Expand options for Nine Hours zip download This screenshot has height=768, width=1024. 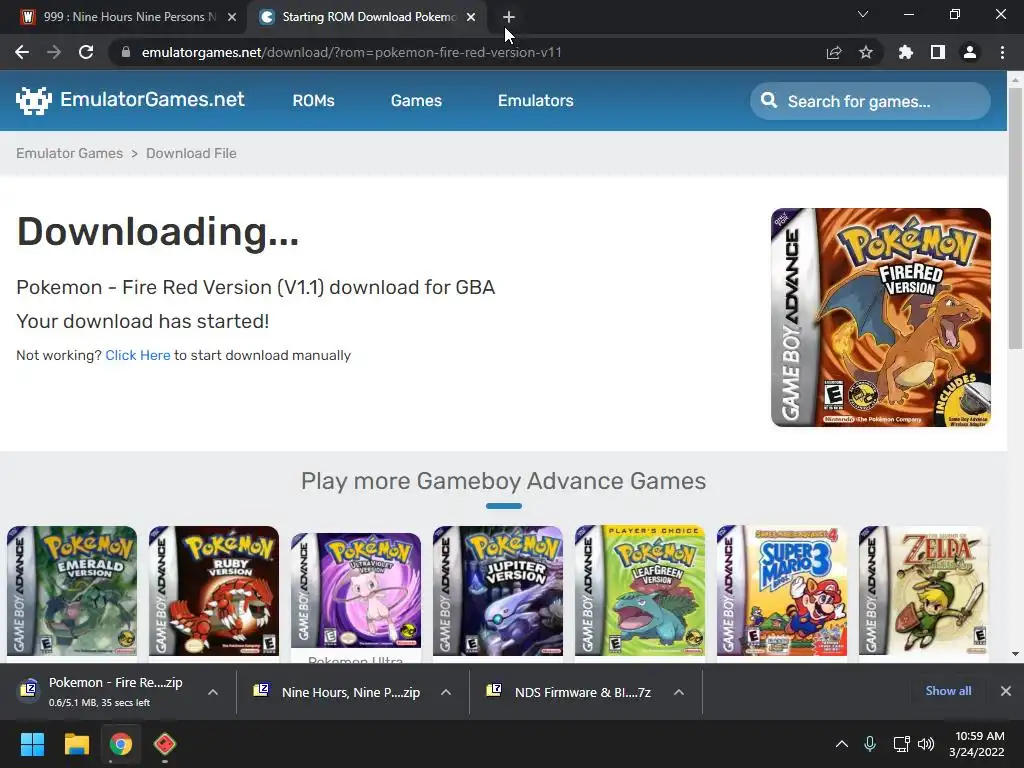click(445, 692)
